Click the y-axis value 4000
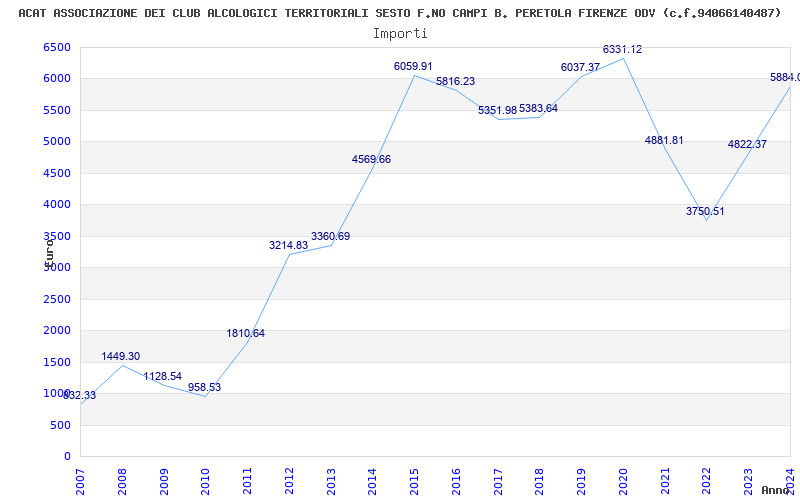 pyautogui.click(x=57, y=205)
